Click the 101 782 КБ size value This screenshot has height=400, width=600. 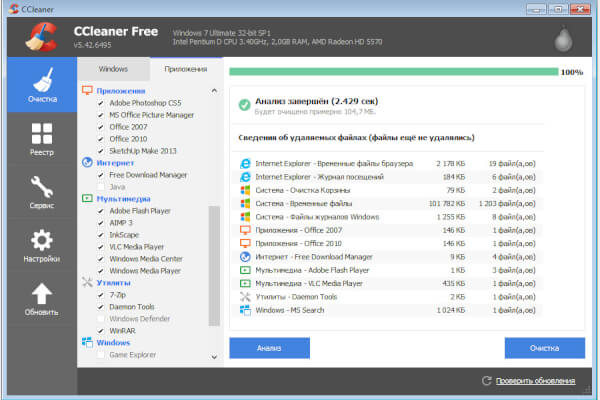pyautogui.click(x=447, y=204)
